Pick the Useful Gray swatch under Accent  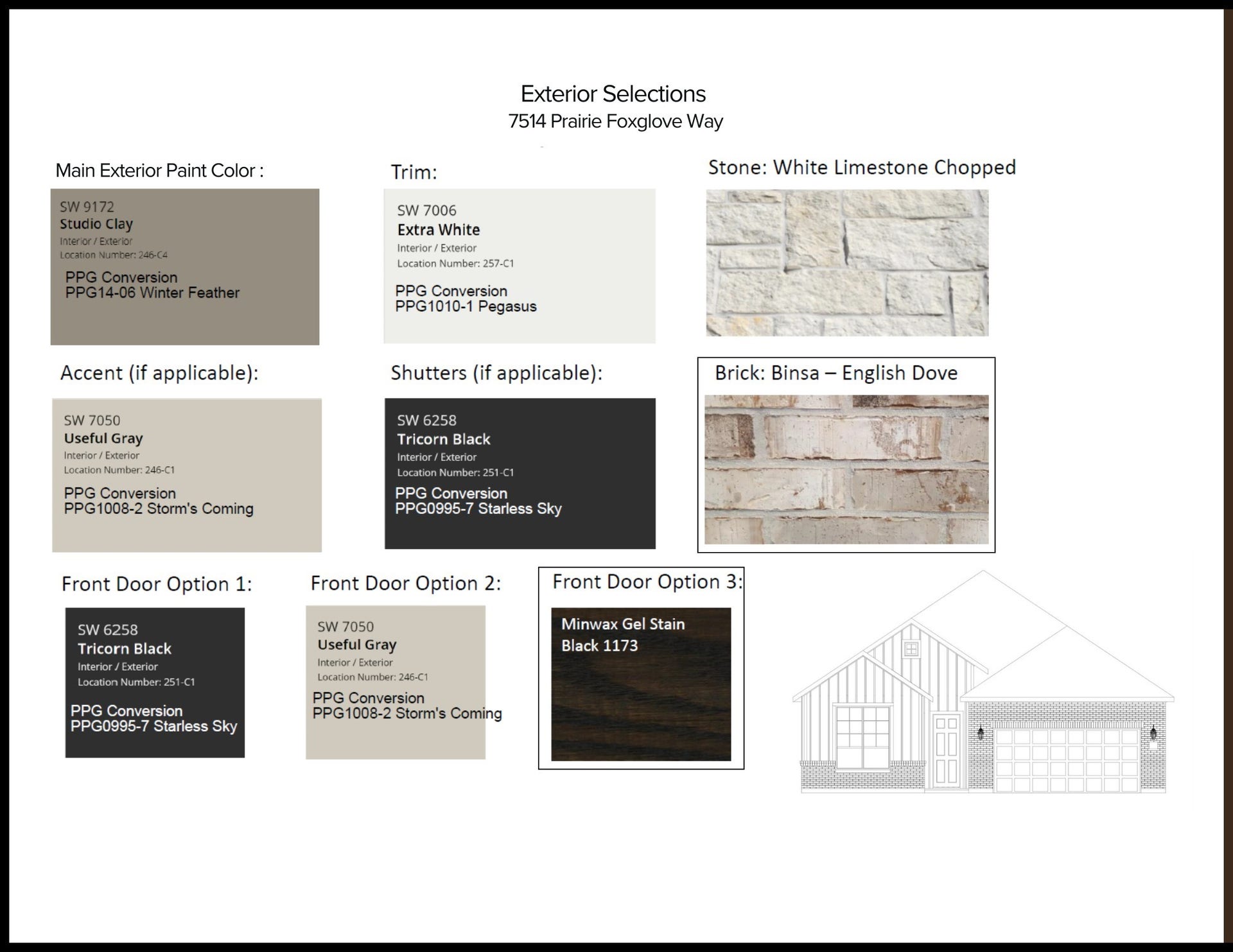(187, 475)
